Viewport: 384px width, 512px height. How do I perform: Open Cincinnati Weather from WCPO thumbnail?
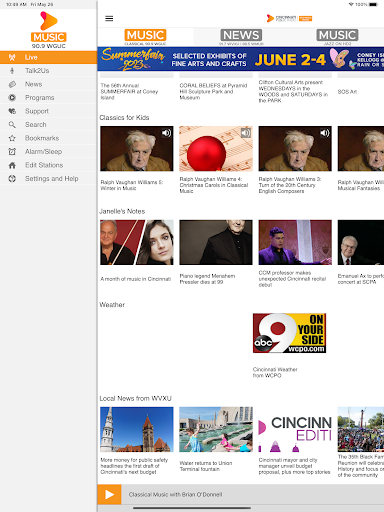tap(289, 333)
